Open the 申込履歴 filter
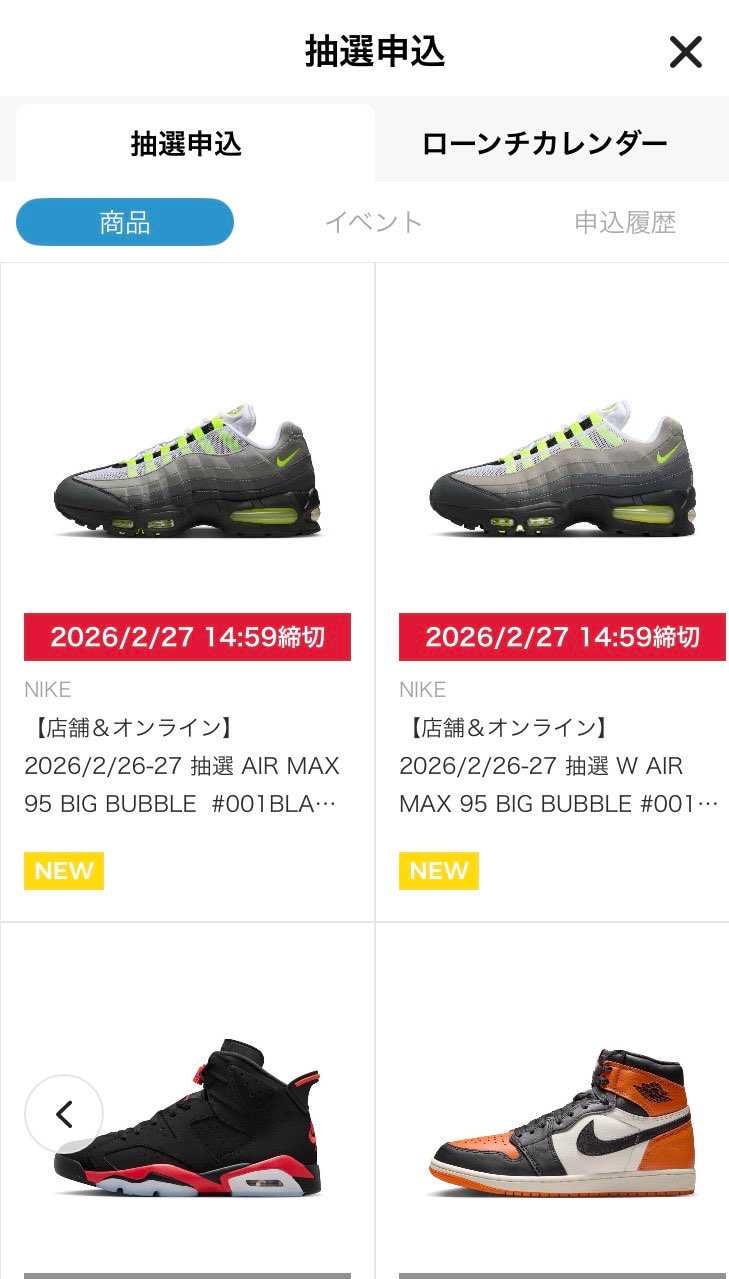Screen dimensions: 729x1279 (x=625, y=222)
